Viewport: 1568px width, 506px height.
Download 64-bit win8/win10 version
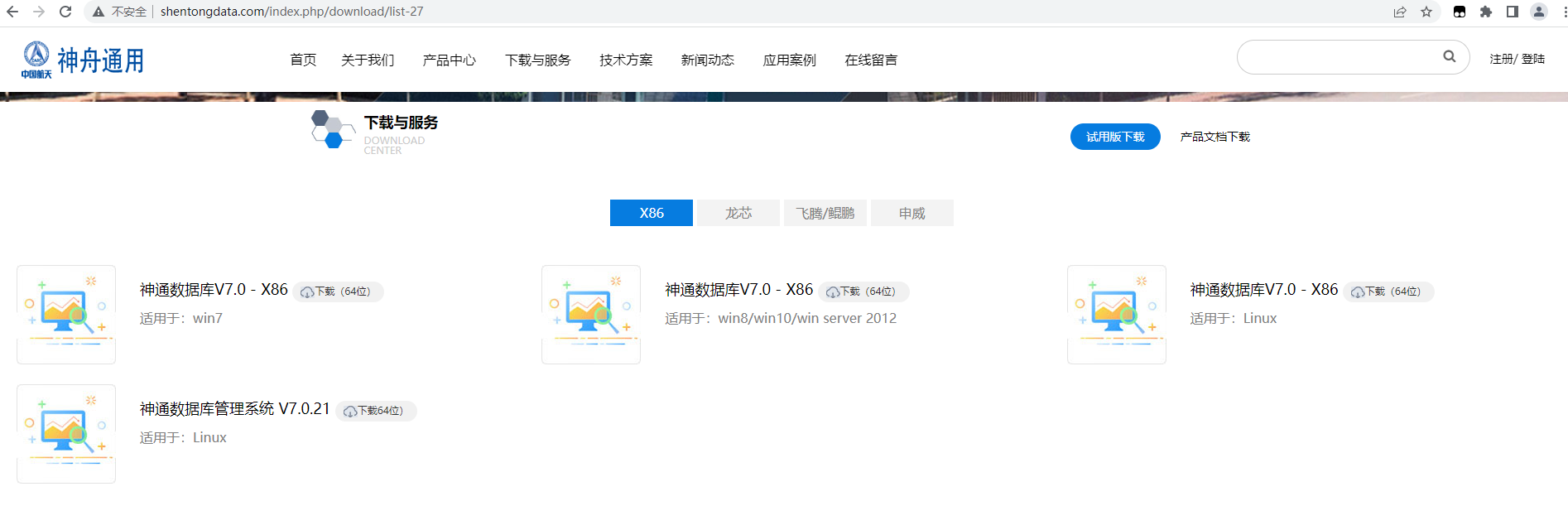tap(863, 292)
